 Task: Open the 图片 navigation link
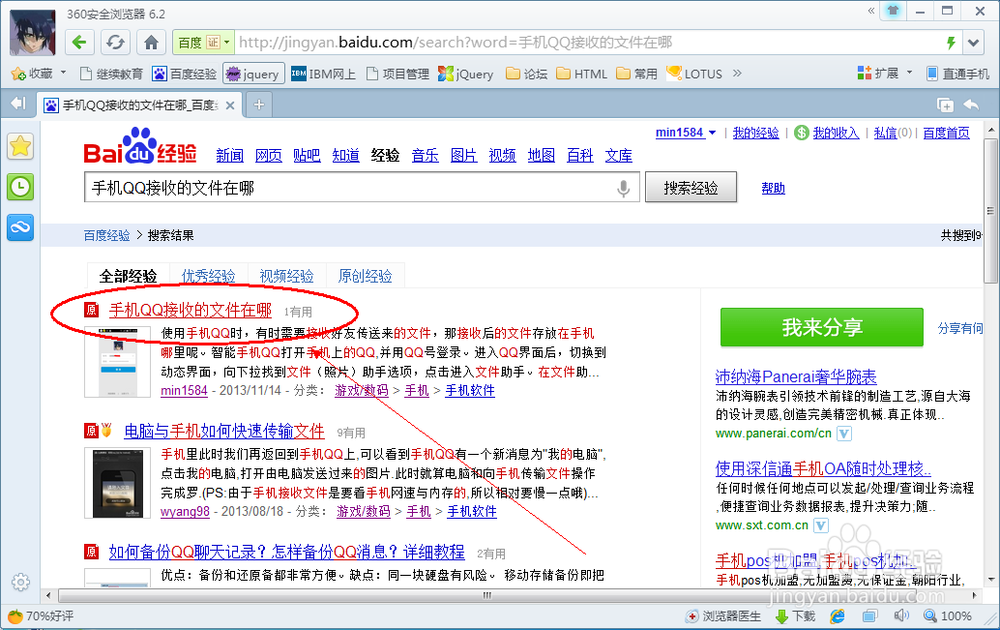464,155
